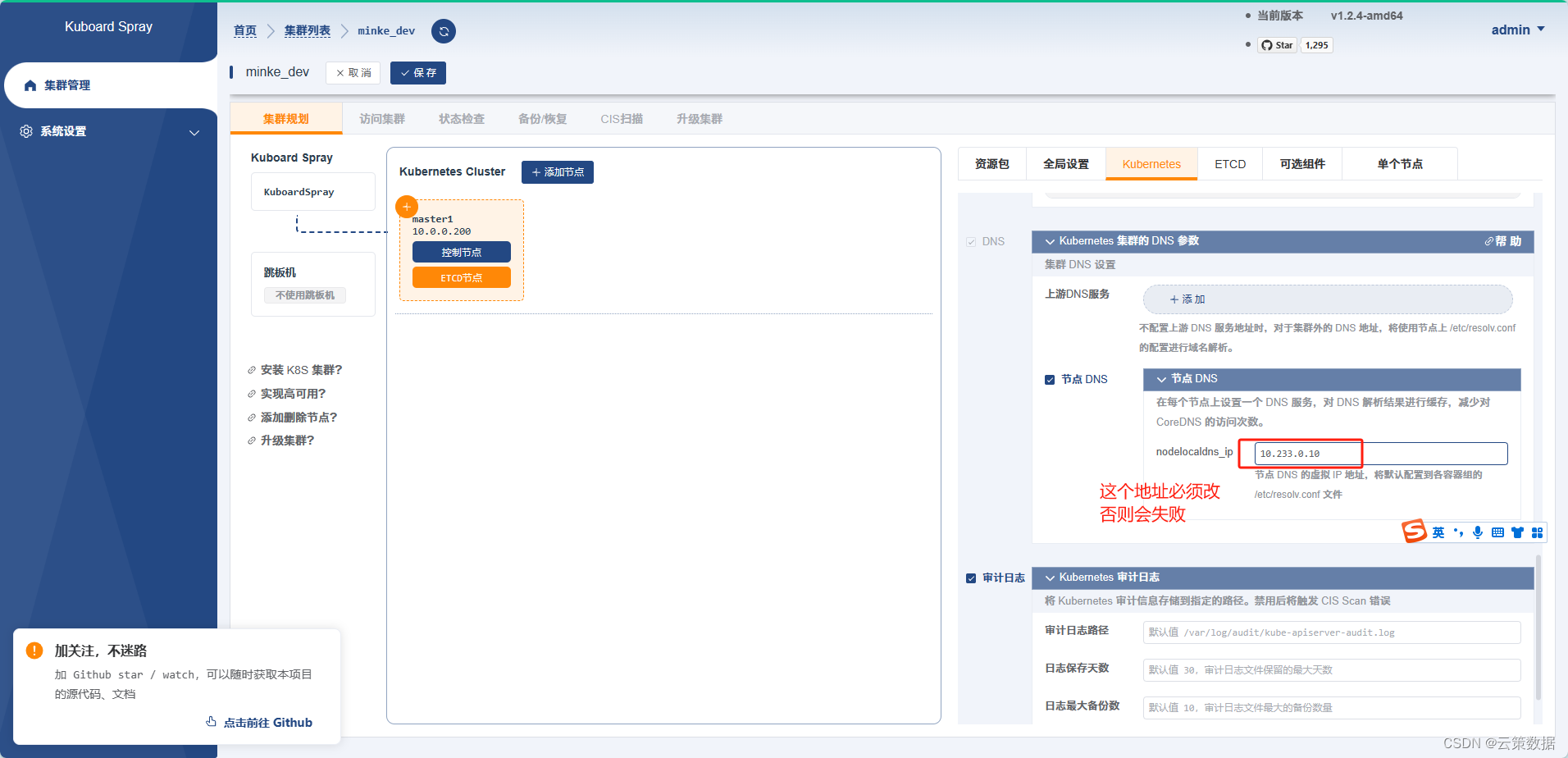Switch to the 访问集群 tab
Image resolution: width=1568 pixels, height=758 pixels.
pyautogui.click(x=382, y=119)
